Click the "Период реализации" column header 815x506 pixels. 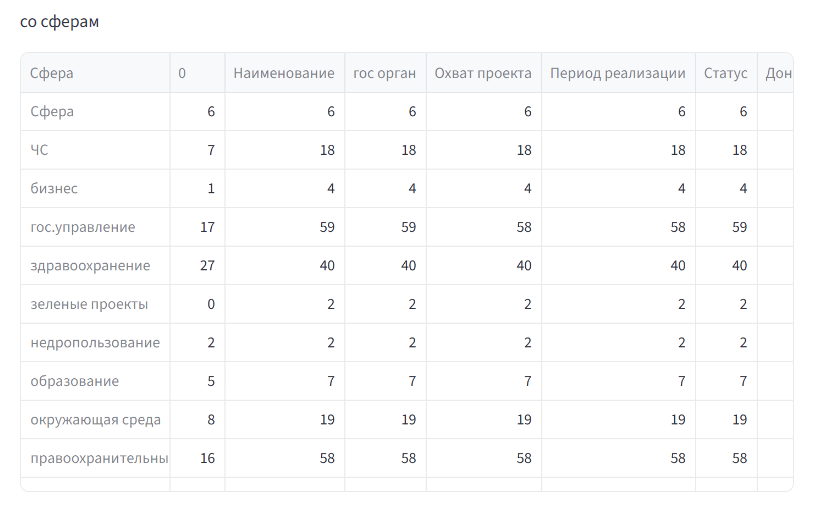[618, 73]
